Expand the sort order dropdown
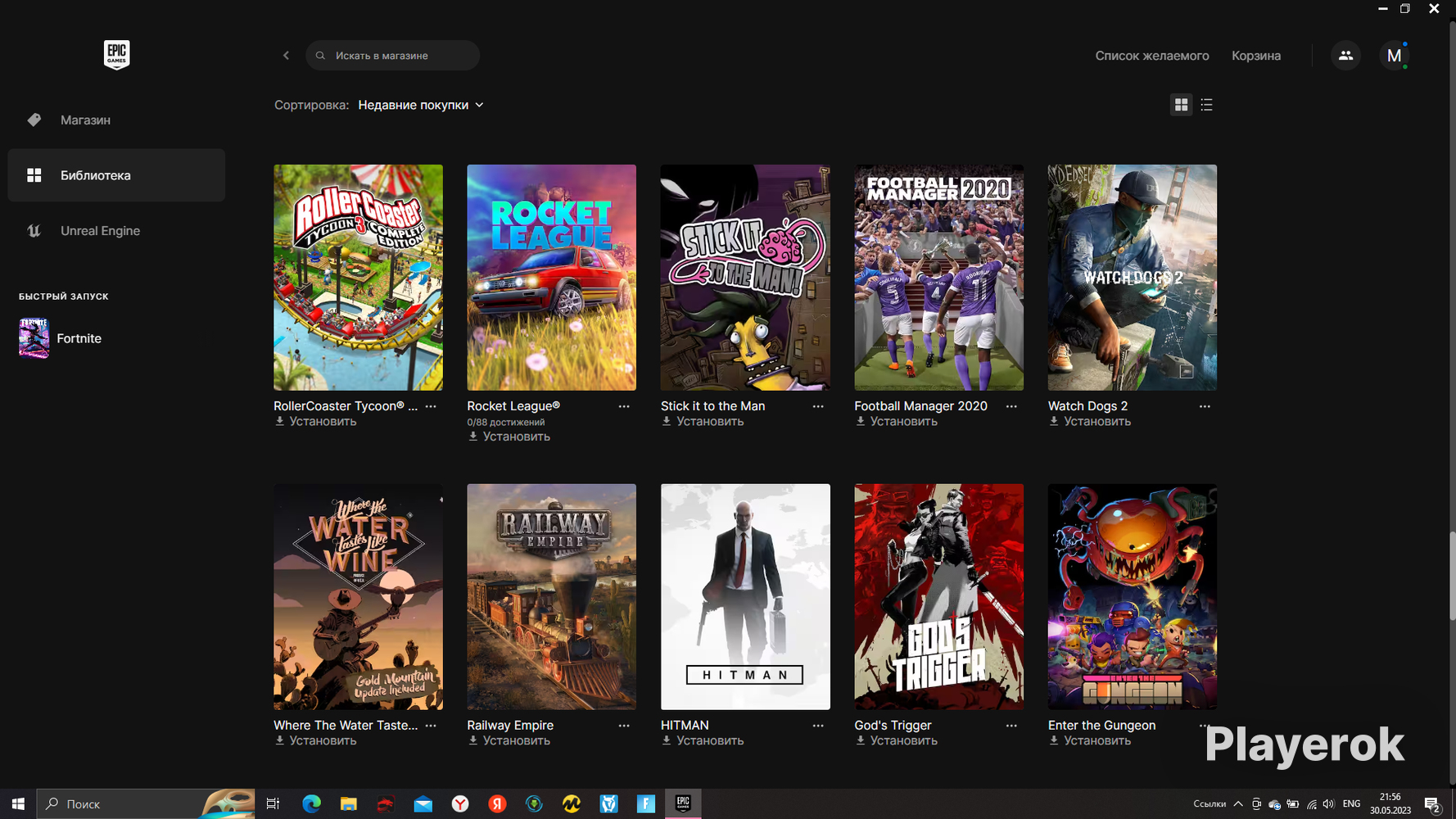1456x819 pixels. pos(421,105)
